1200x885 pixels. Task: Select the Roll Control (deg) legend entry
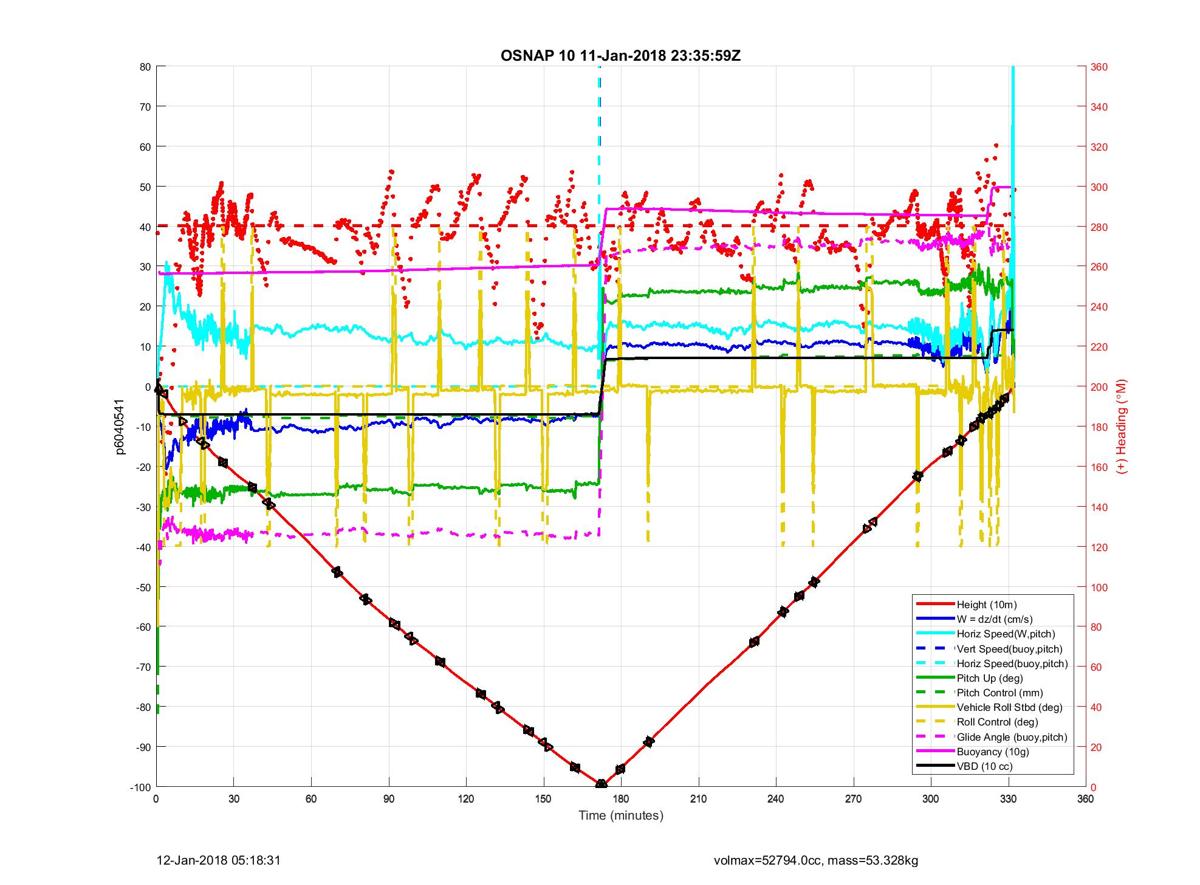point(997,722)
